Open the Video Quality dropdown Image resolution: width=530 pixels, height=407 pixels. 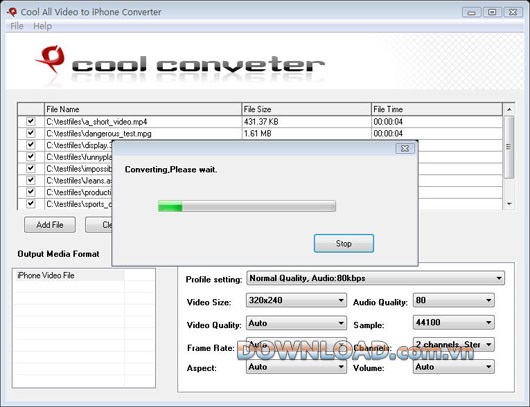click(296, 323)
